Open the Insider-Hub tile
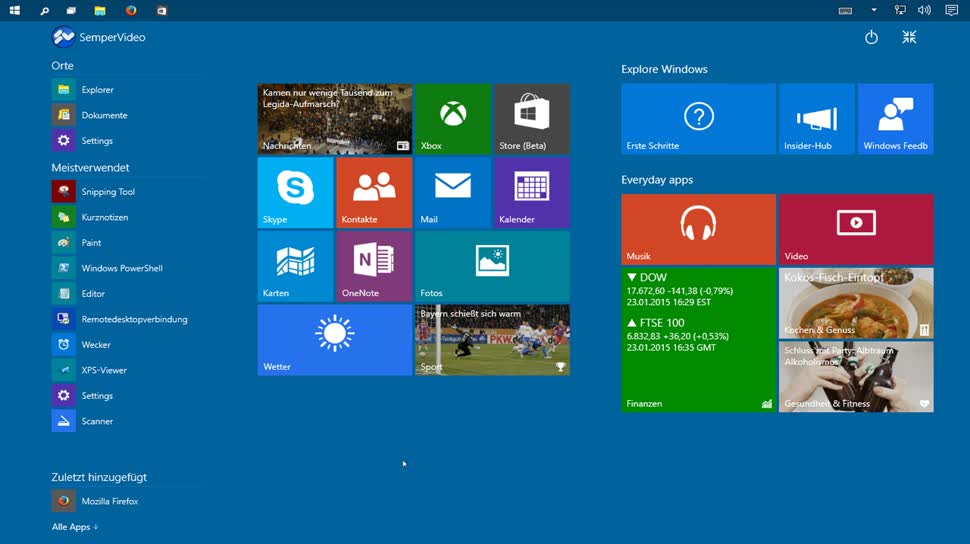The height and width of the screenshot is (544, 970). click(x=817, y=119)
